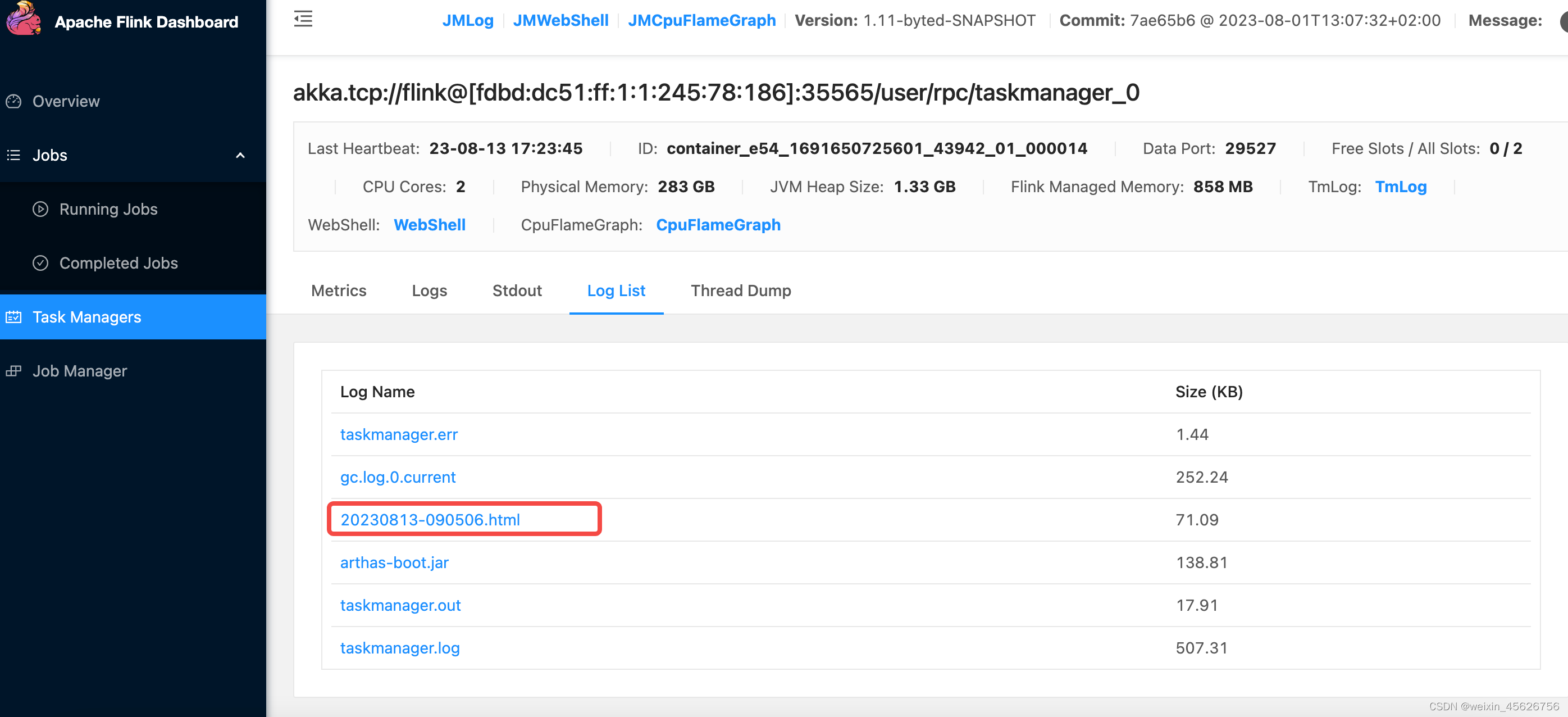Open arthas-boot.jar file
Viewport: 1568px width, 717px height.
pos(394,562)
